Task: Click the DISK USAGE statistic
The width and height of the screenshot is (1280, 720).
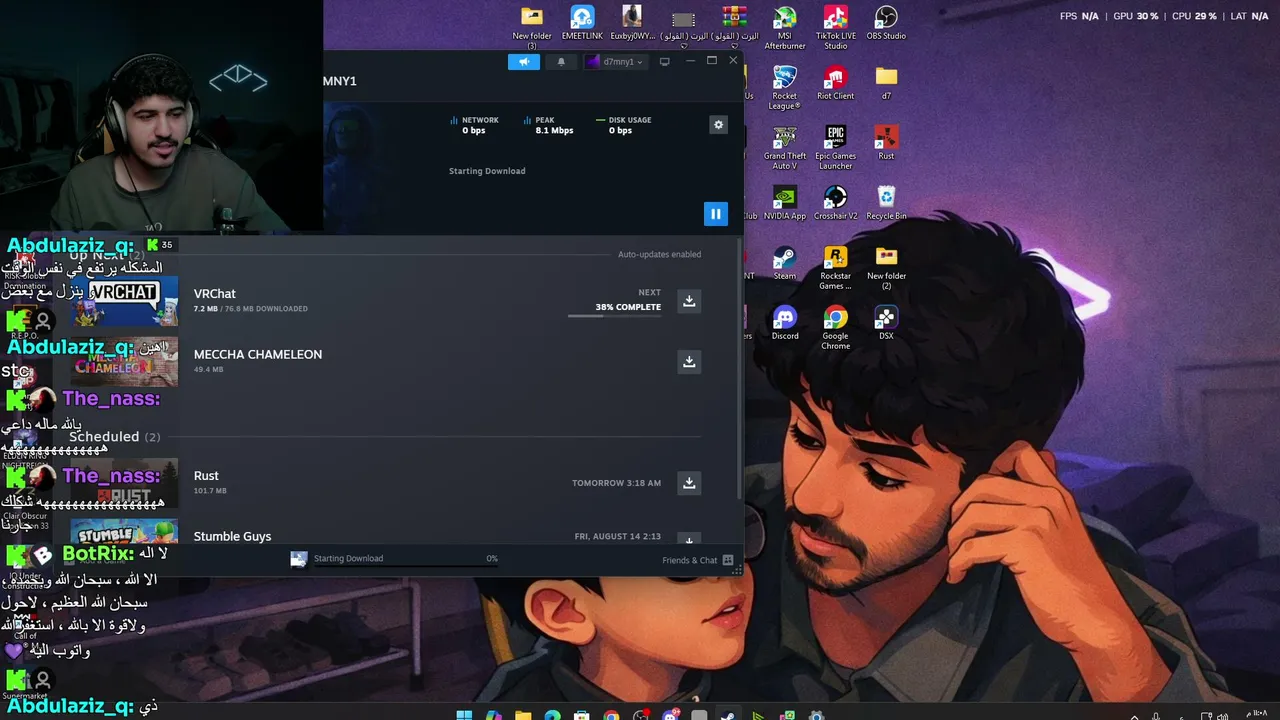Action: pos(623,125)
